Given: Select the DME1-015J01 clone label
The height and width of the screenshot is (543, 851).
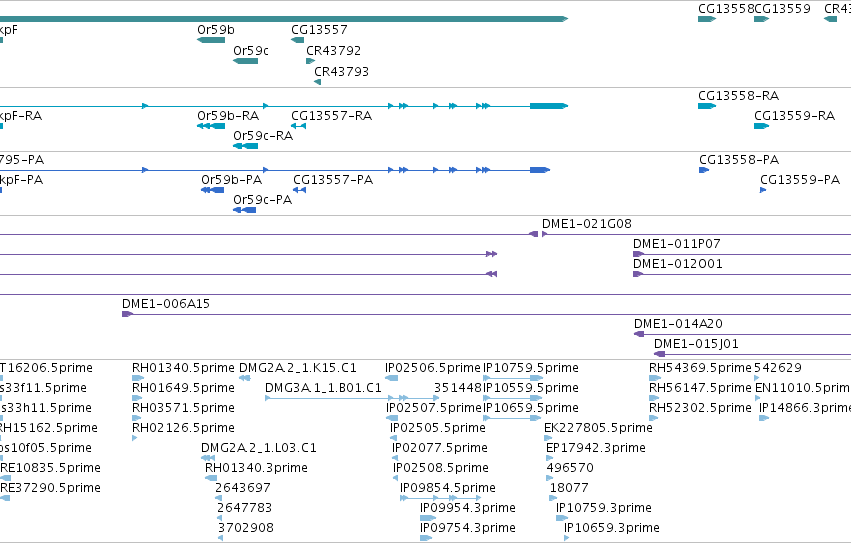Looking at the screenshot, I should point(696,344).
